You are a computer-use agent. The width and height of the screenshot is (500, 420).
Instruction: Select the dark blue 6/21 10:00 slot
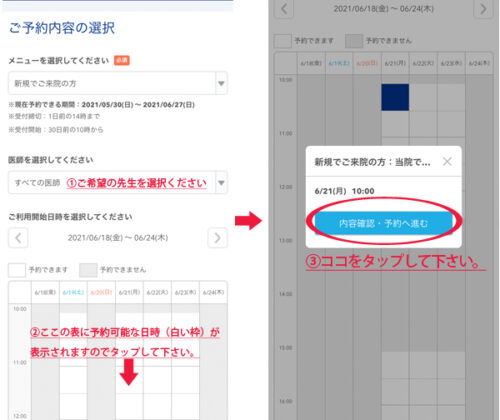395,97
